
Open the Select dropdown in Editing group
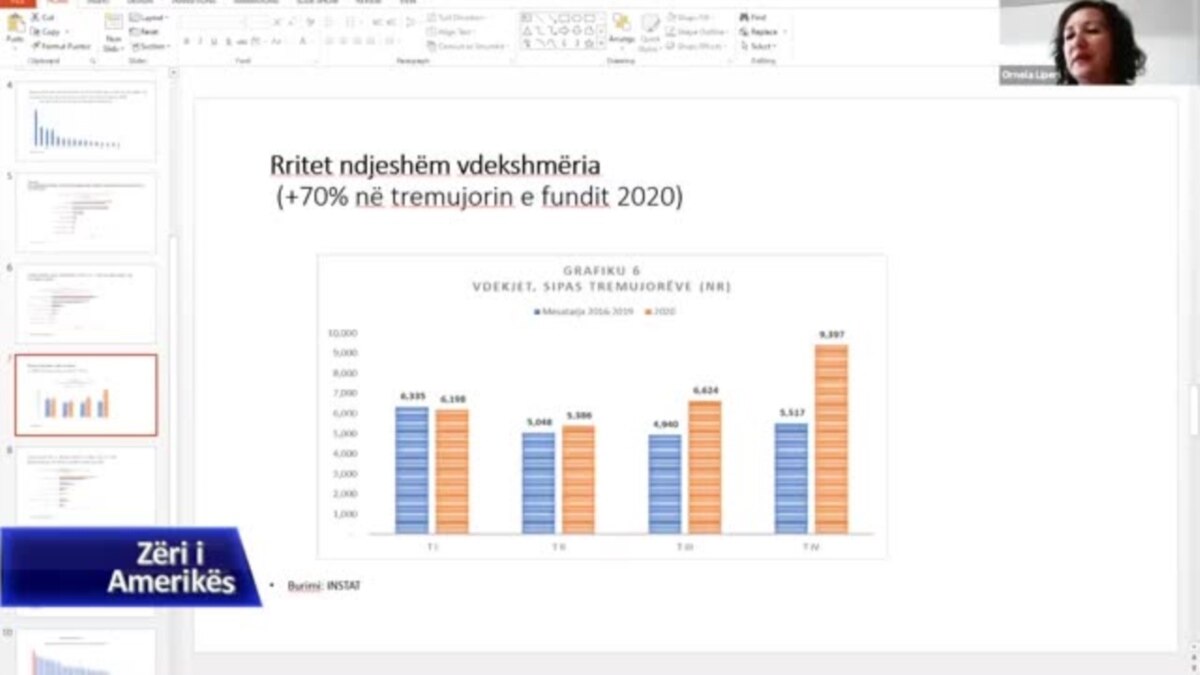759,46
